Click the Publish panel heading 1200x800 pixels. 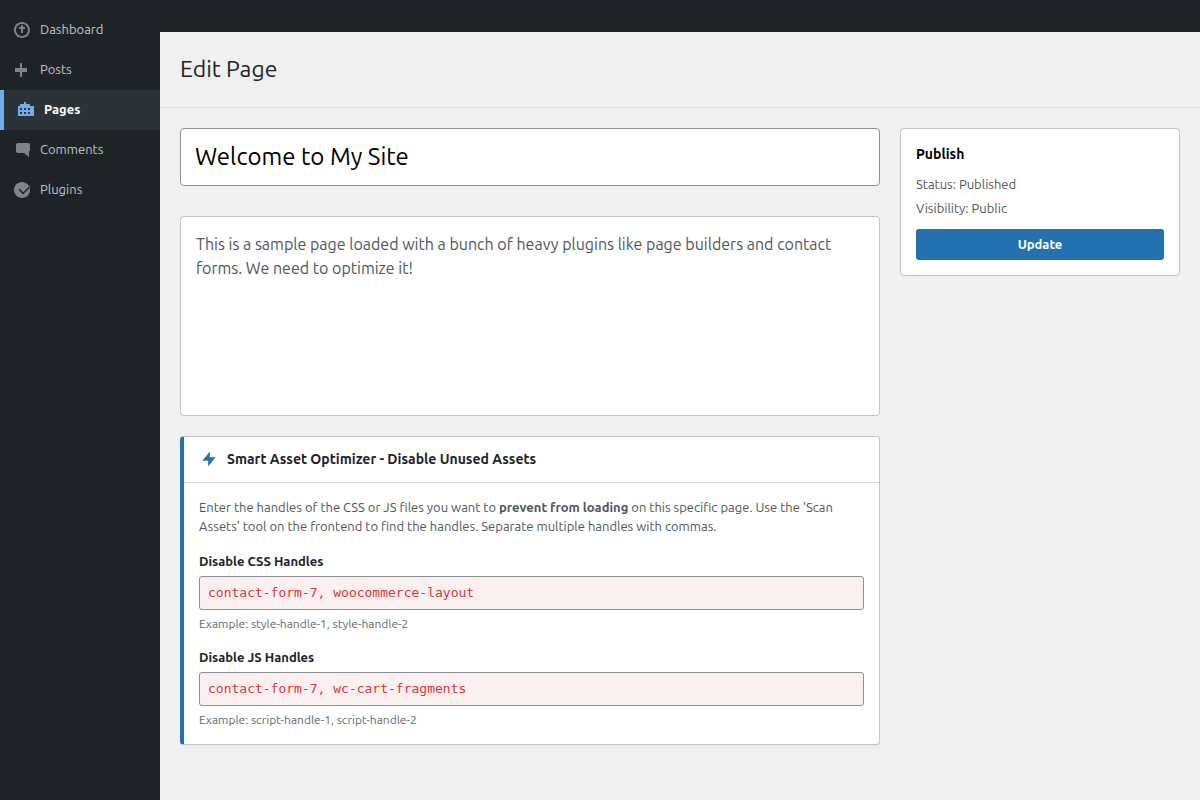click(x=940, y=153)
